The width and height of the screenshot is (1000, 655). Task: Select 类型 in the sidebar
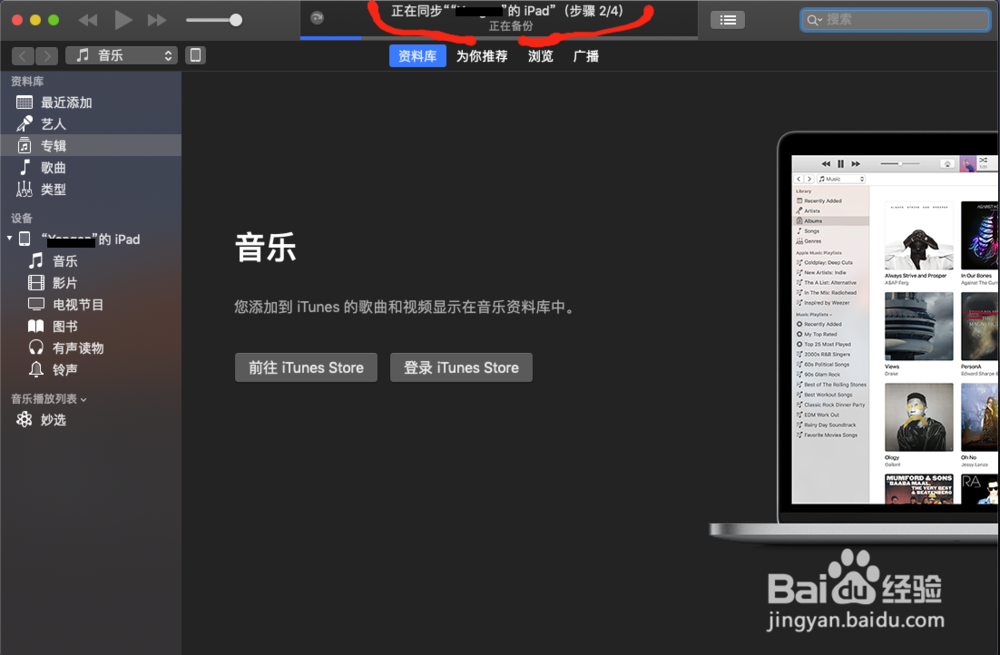pos(91,189)
